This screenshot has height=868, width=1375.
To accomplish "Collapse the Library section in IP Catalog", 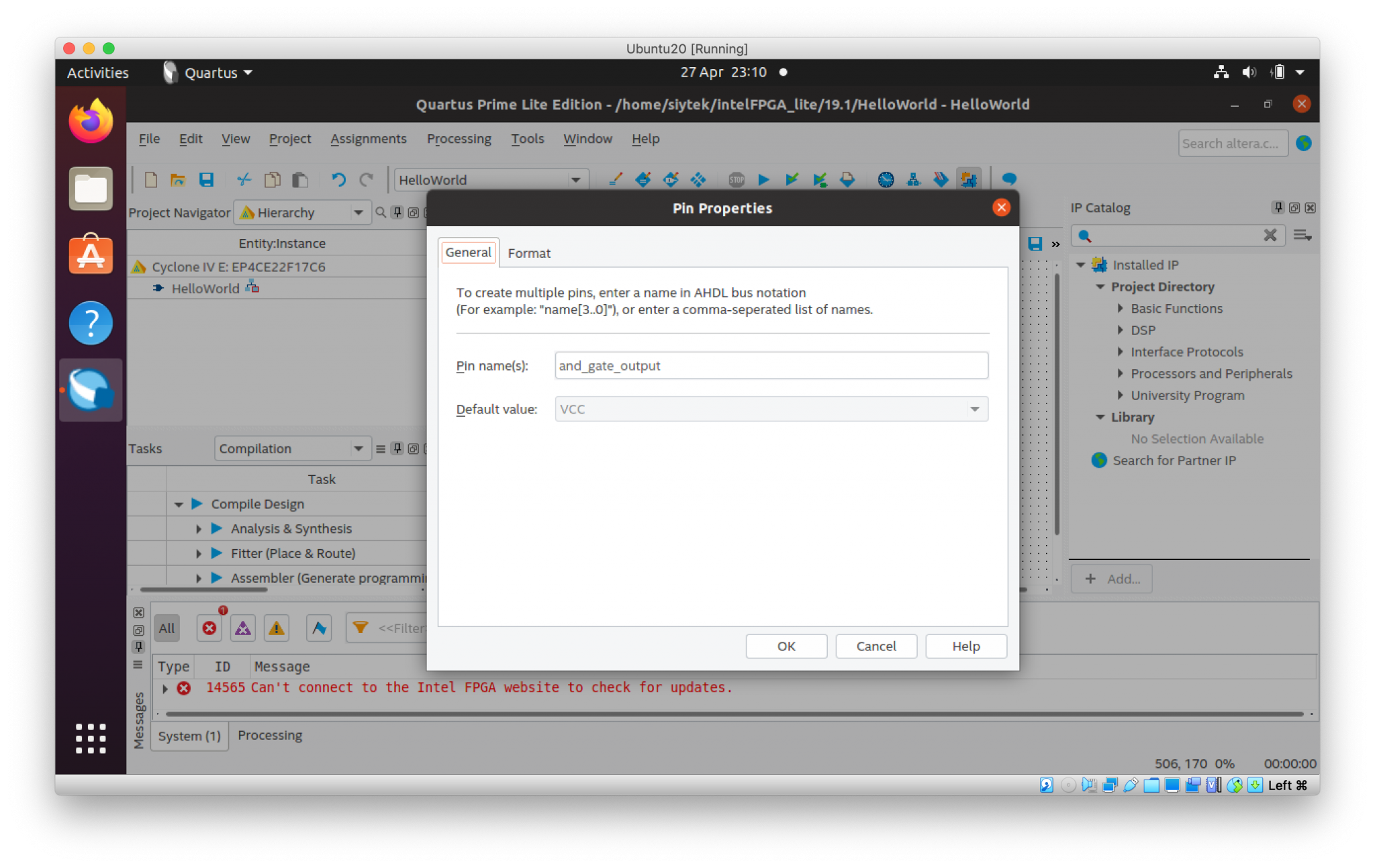I will (1100, 417).
